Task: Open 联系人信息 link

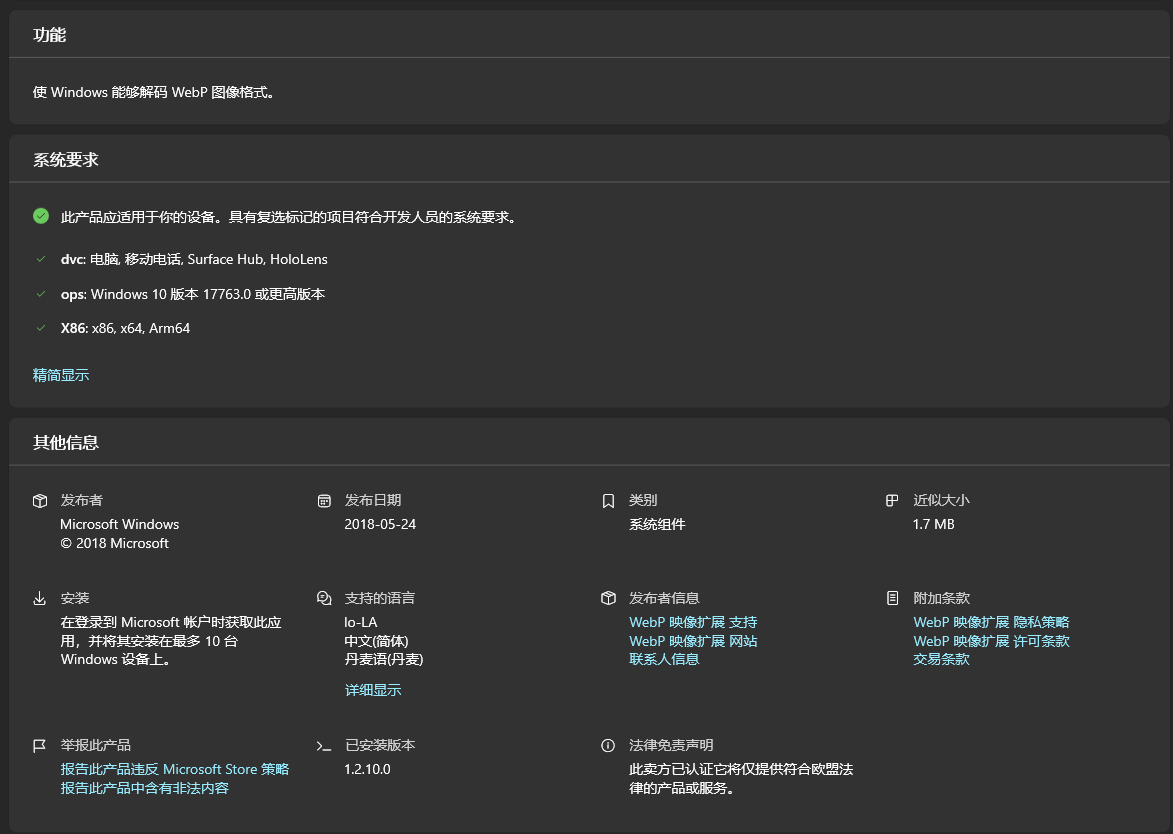Action: click(x=664, y=659)
